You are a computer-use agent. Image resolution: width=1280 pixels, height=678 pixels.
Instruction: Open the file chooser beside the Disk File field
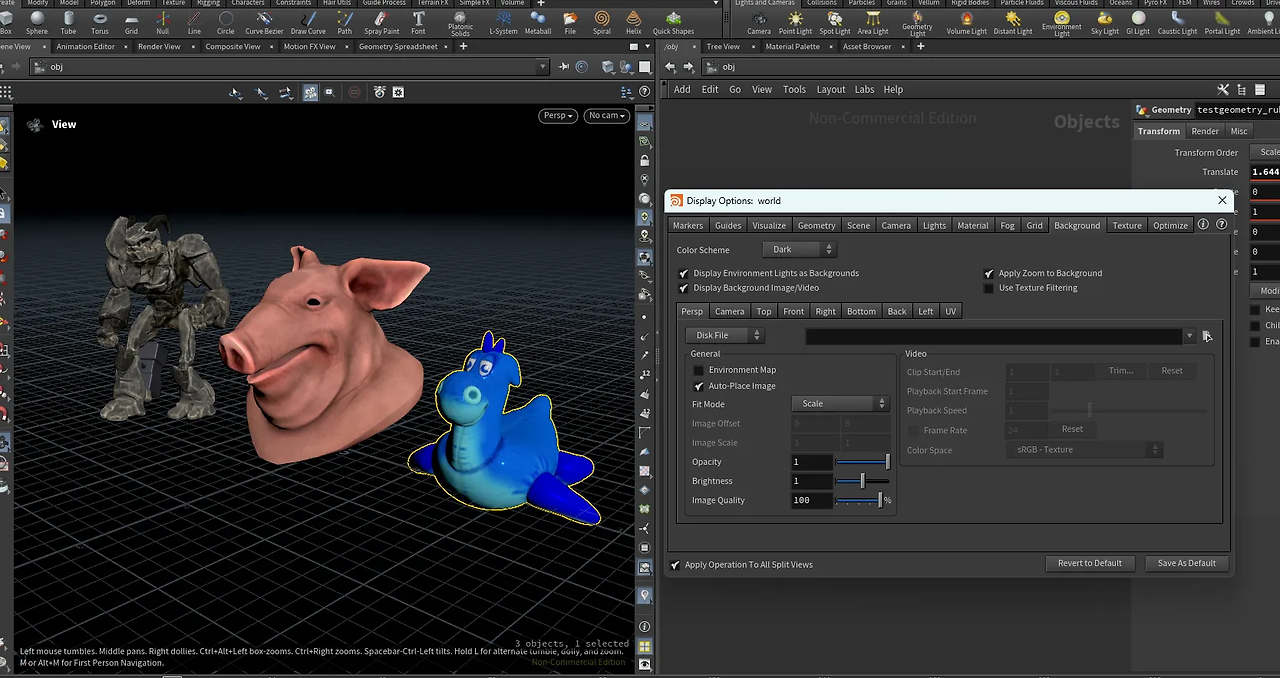(1207, 336)
